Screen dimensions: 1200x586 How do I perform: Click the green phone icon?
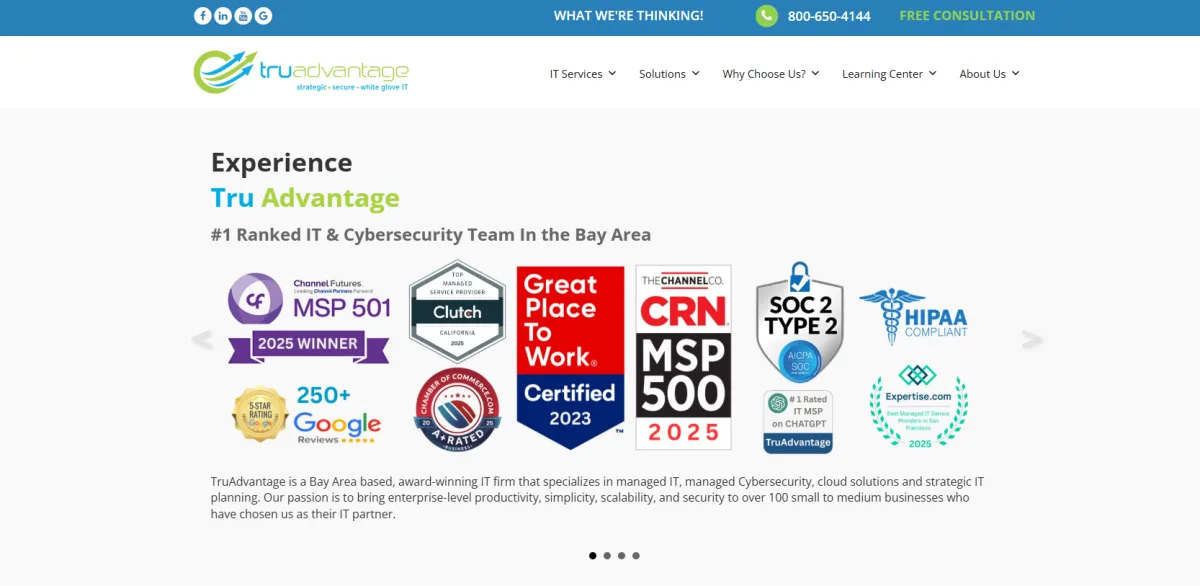[x=766, y=16]
